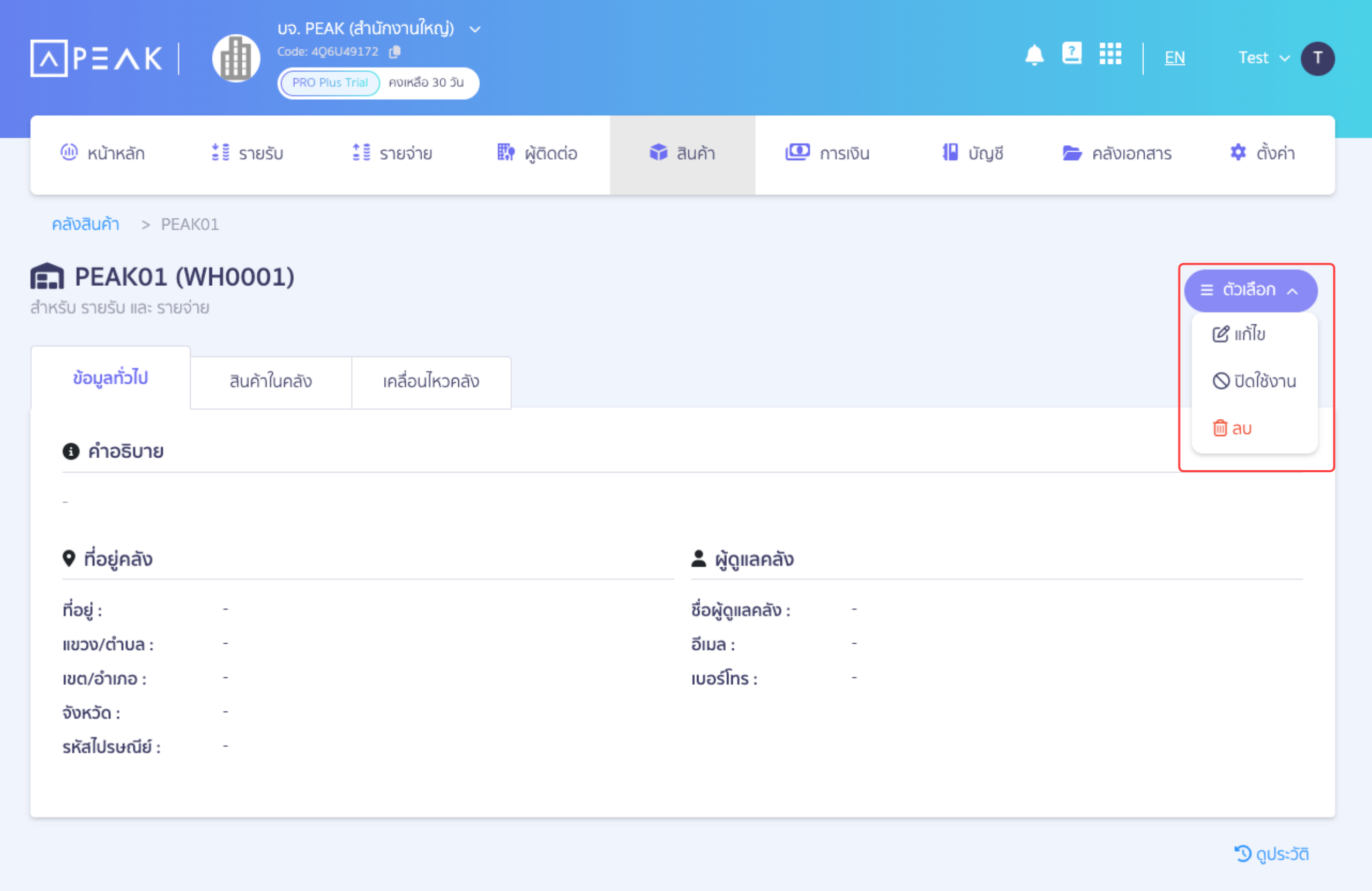Click the ผู้ดูแลคลัง person icon
1372x891 pixels.
pyautogui.click(x=699, y=559)
